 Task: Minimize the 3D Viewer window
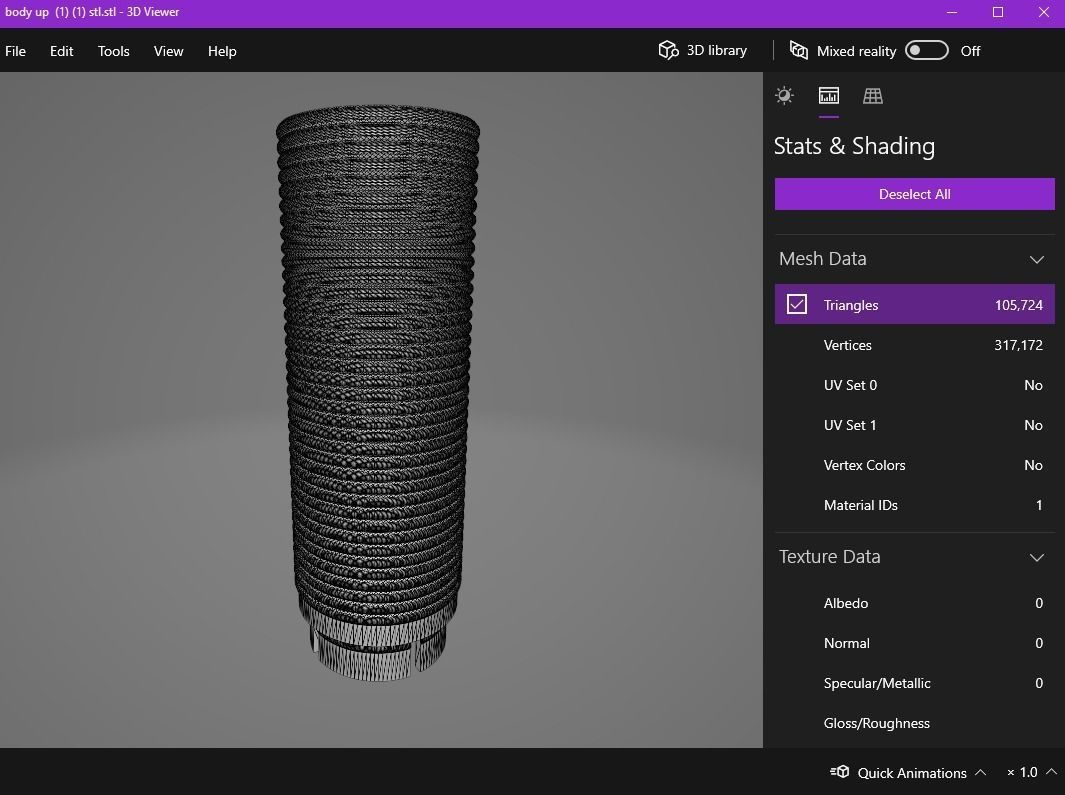[x=952, y=12]
